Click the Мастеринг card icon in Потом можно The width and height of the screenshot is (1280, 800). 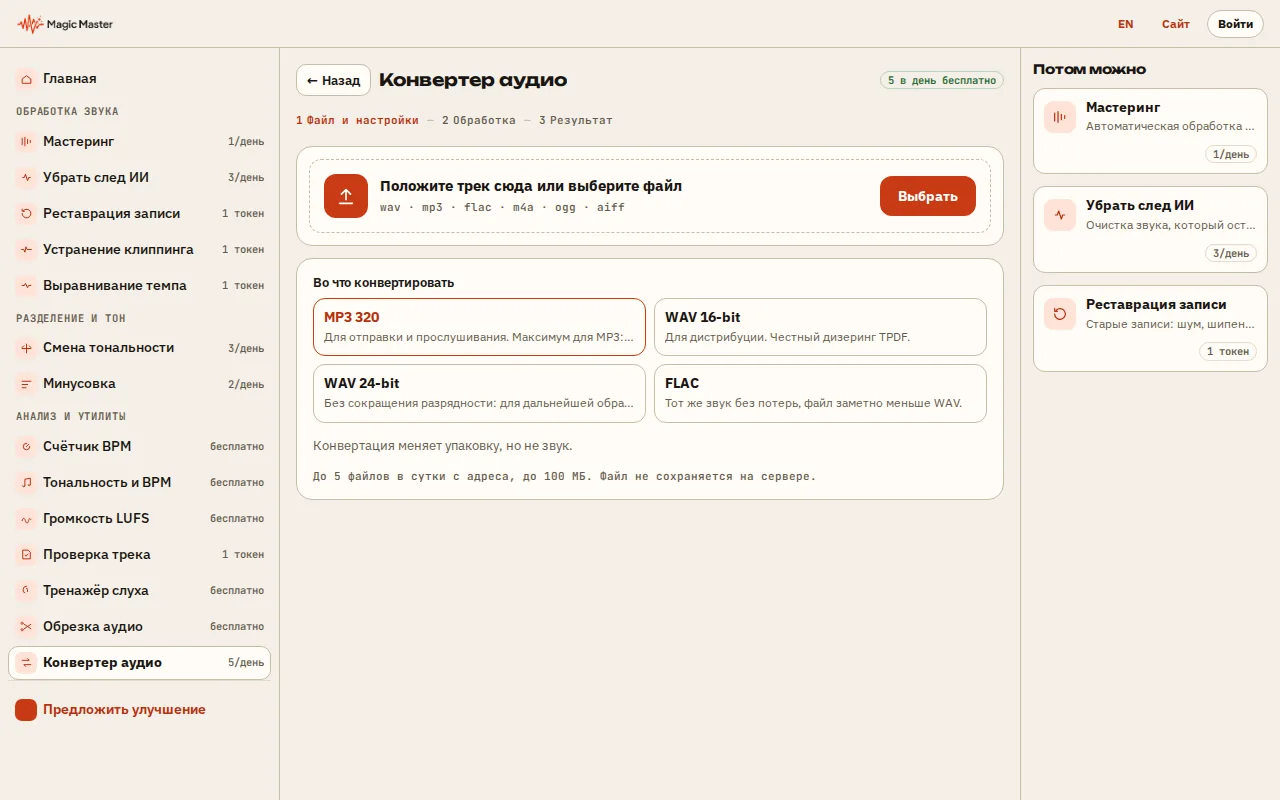[1060, 117]
